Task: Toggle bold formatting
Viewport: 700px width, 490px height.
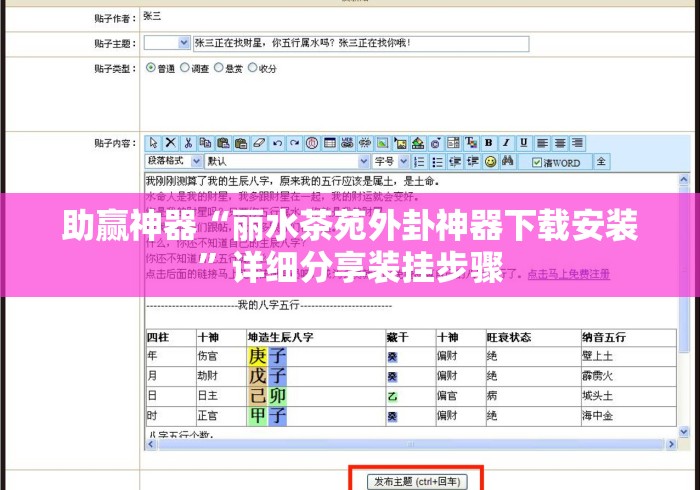Action: 488,143
